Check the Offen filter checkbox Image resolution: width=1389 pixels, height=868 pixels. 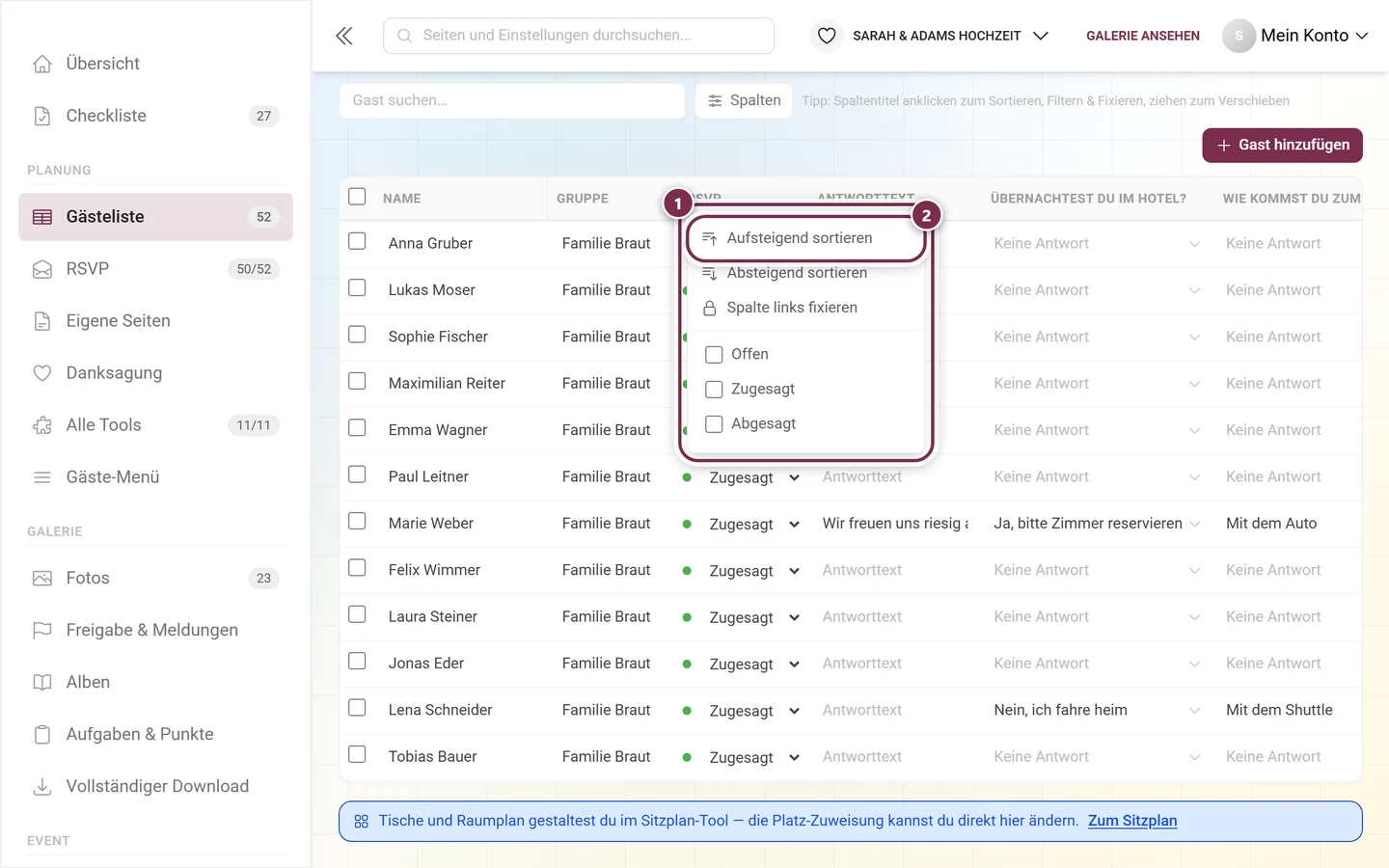click(714, 355)
